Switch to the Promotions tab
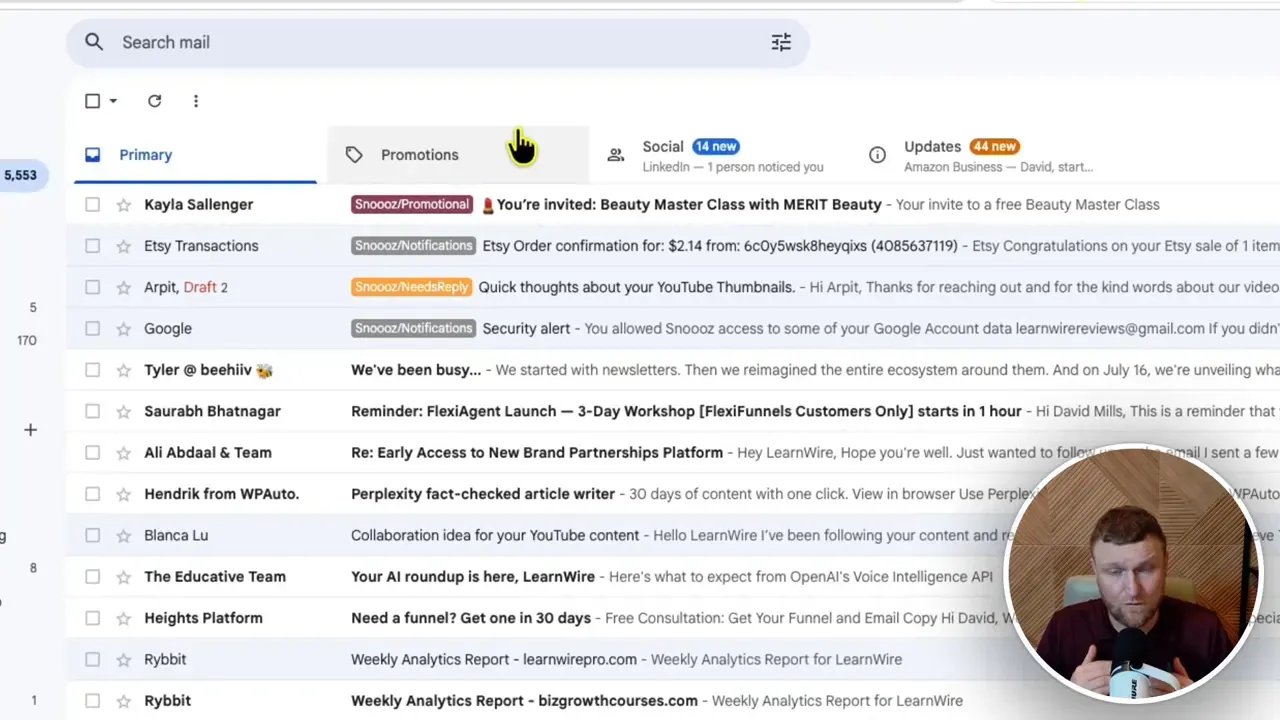Viewport: 1280px width, 720px height. pos(458,155)
